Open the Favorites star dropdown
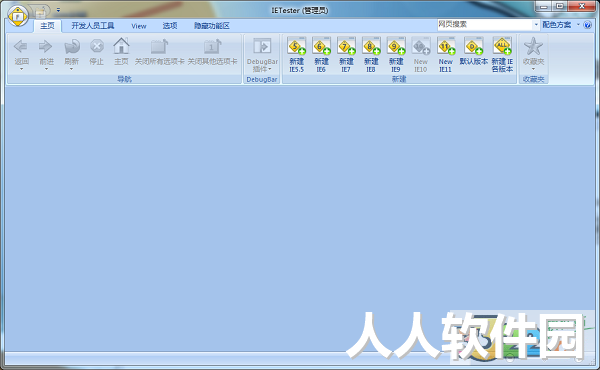 [x=533, y=55]
